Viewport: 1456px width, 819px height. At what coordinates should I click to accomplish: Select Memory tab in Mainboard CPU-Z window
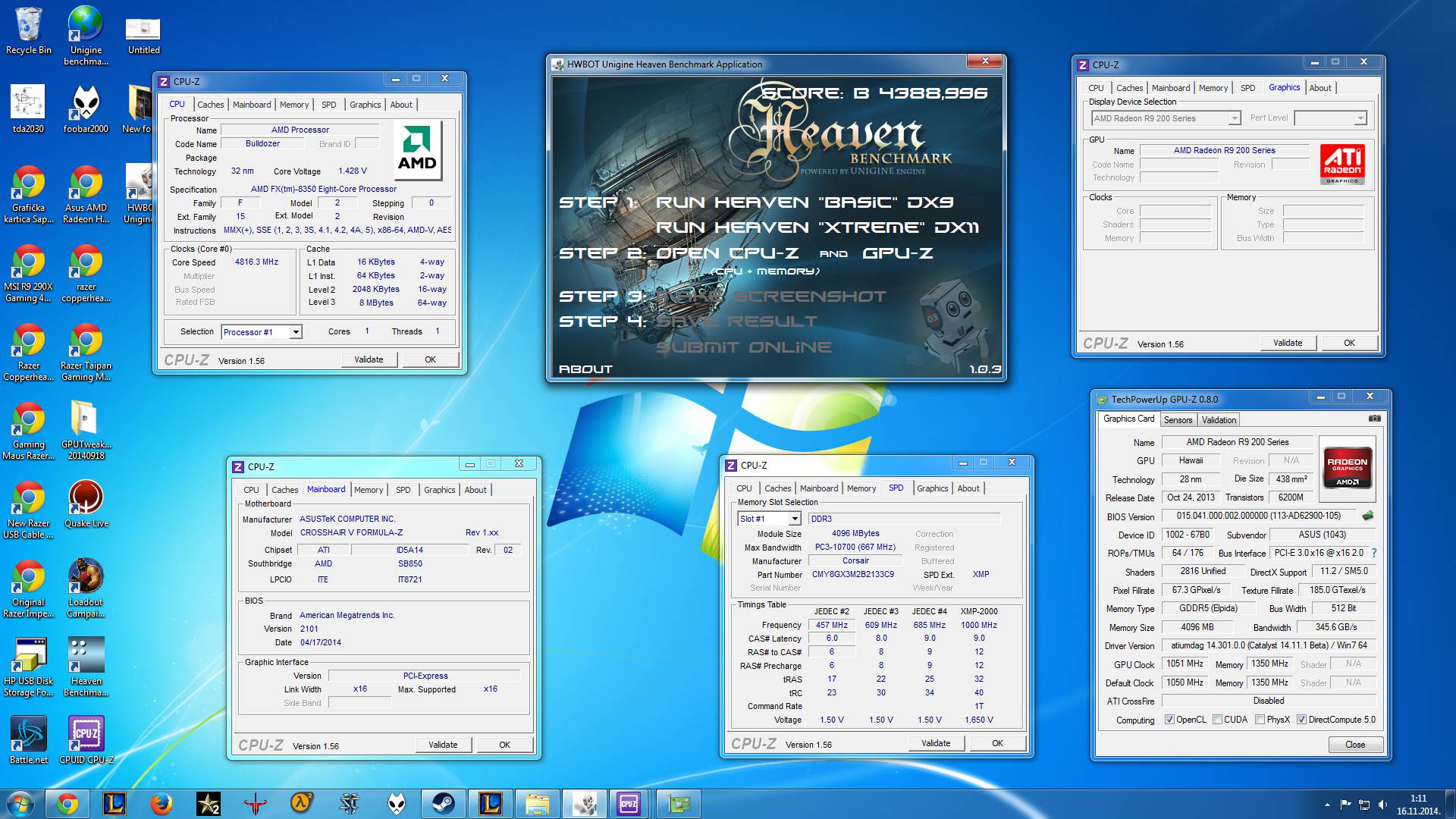click(x=369, y=490)
